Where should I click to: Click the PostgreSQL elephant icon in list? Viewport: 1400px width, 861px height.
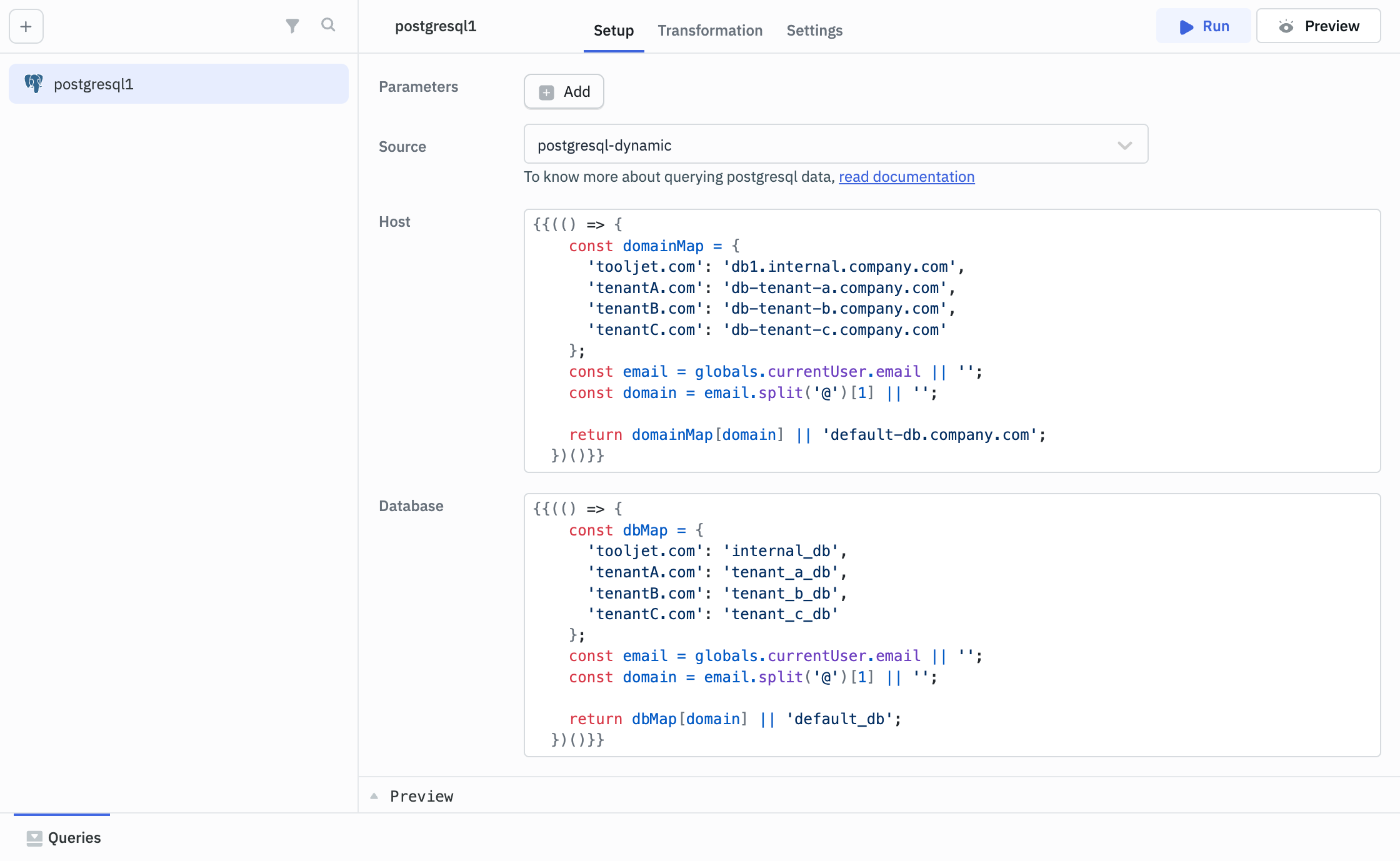[34, 84]
